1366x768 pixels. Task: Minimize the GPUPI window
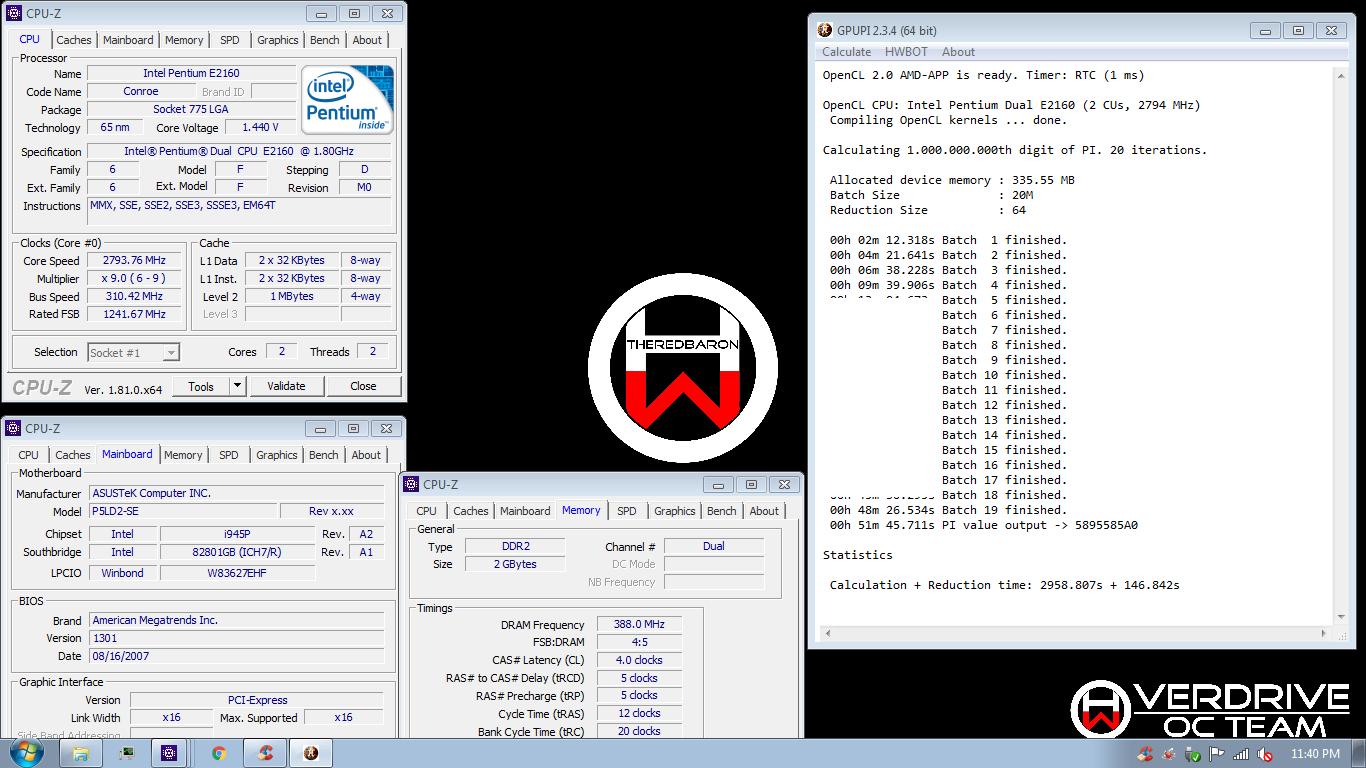[1266, 31]
